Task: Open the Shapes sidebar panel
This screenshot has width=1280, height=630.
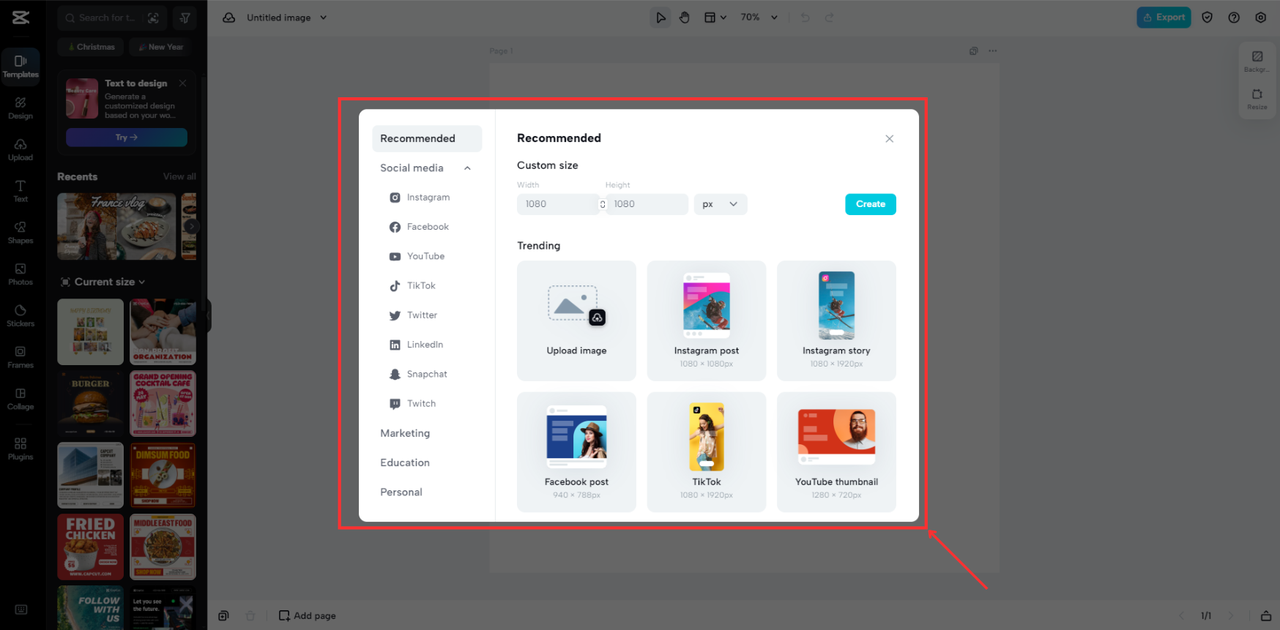Action: point(20,233)
